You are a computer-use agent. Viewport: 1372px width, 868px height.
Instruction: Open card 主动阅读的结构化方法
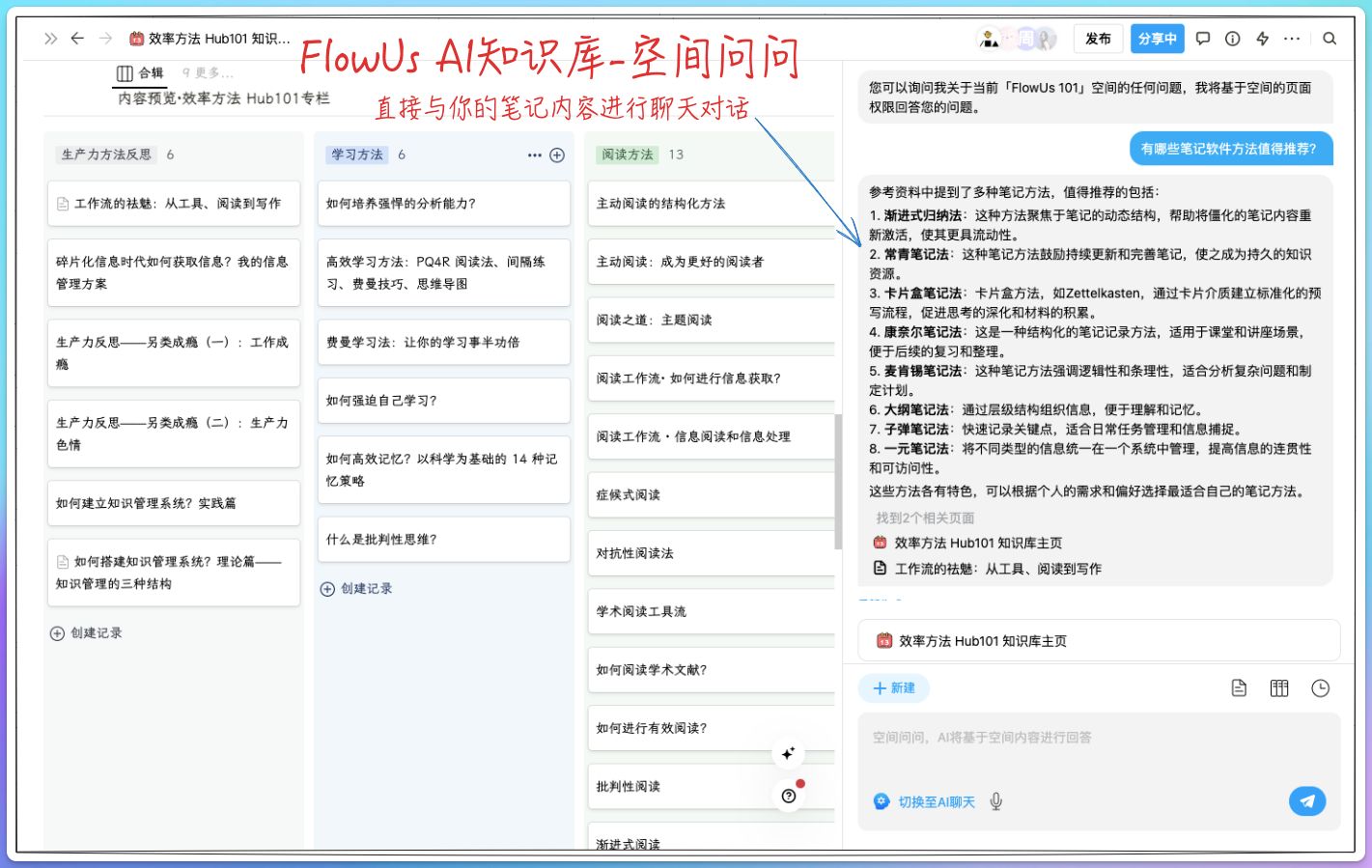click(x=712, y=204)
